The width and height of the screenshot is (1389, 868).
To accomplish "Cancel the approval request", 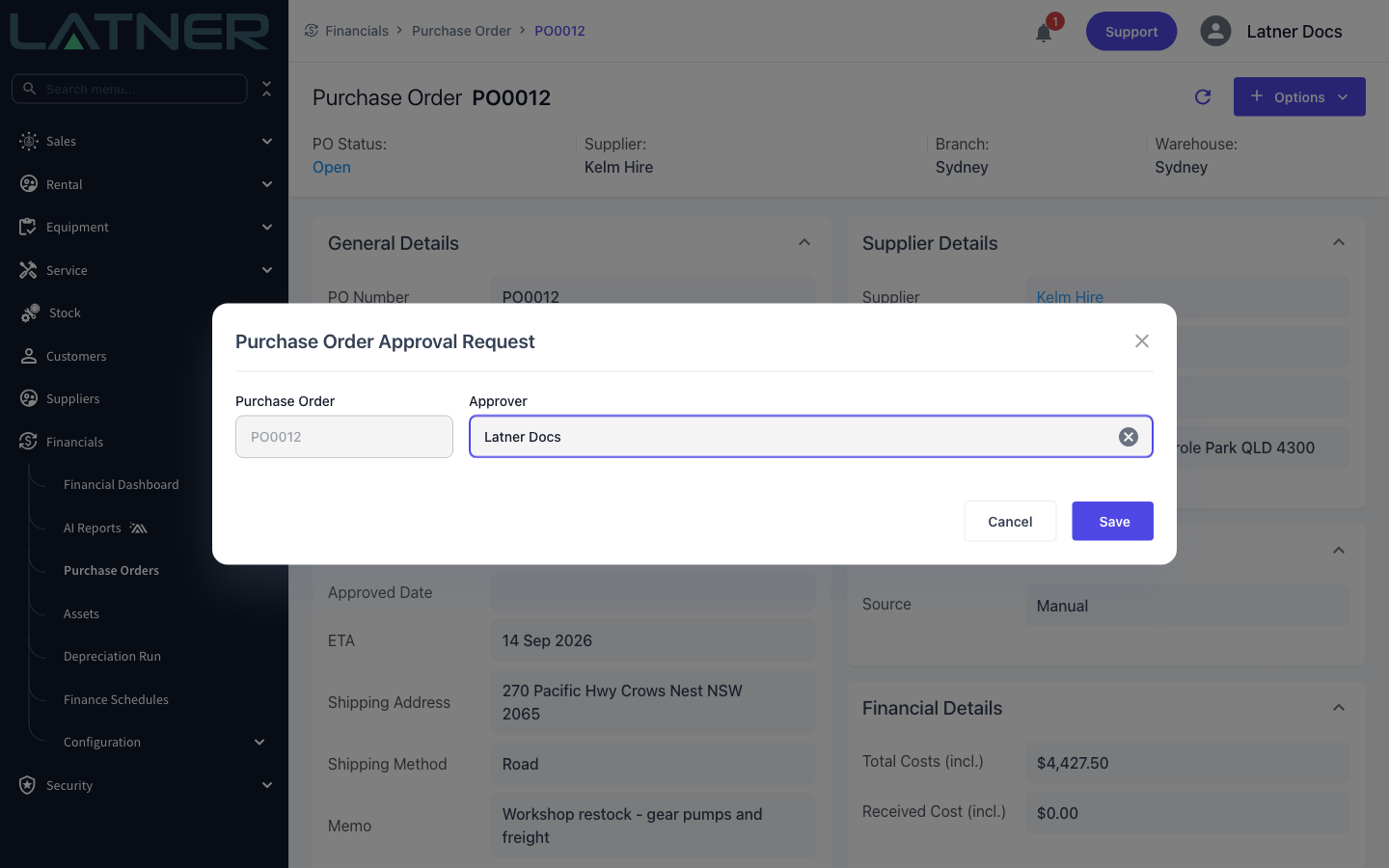I will click(1010, 521).
